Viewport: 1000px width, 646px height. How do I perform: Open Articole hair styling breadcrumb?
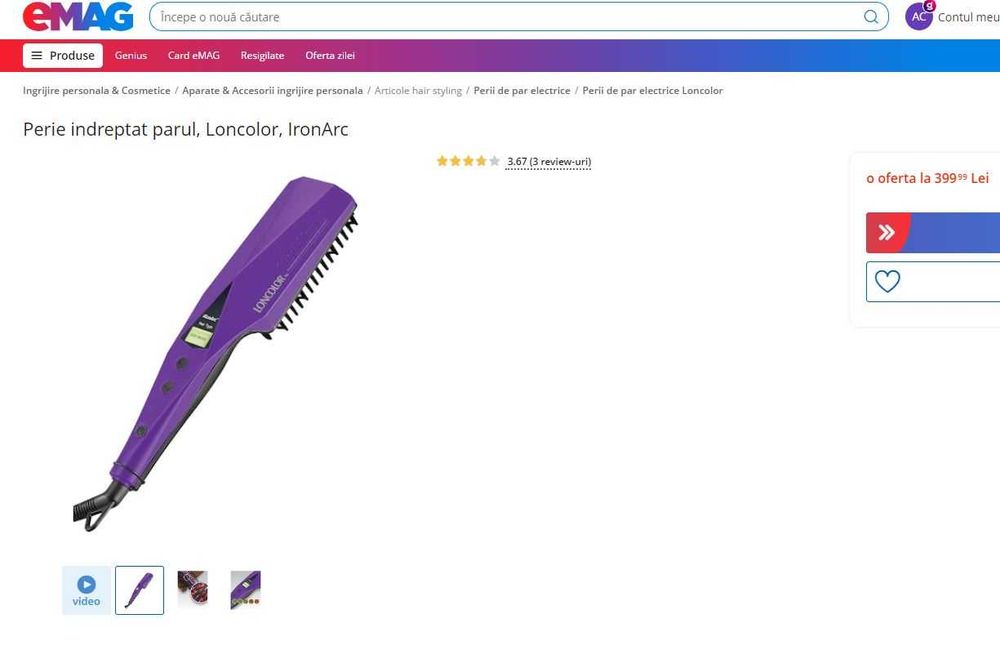coord(418,91)
